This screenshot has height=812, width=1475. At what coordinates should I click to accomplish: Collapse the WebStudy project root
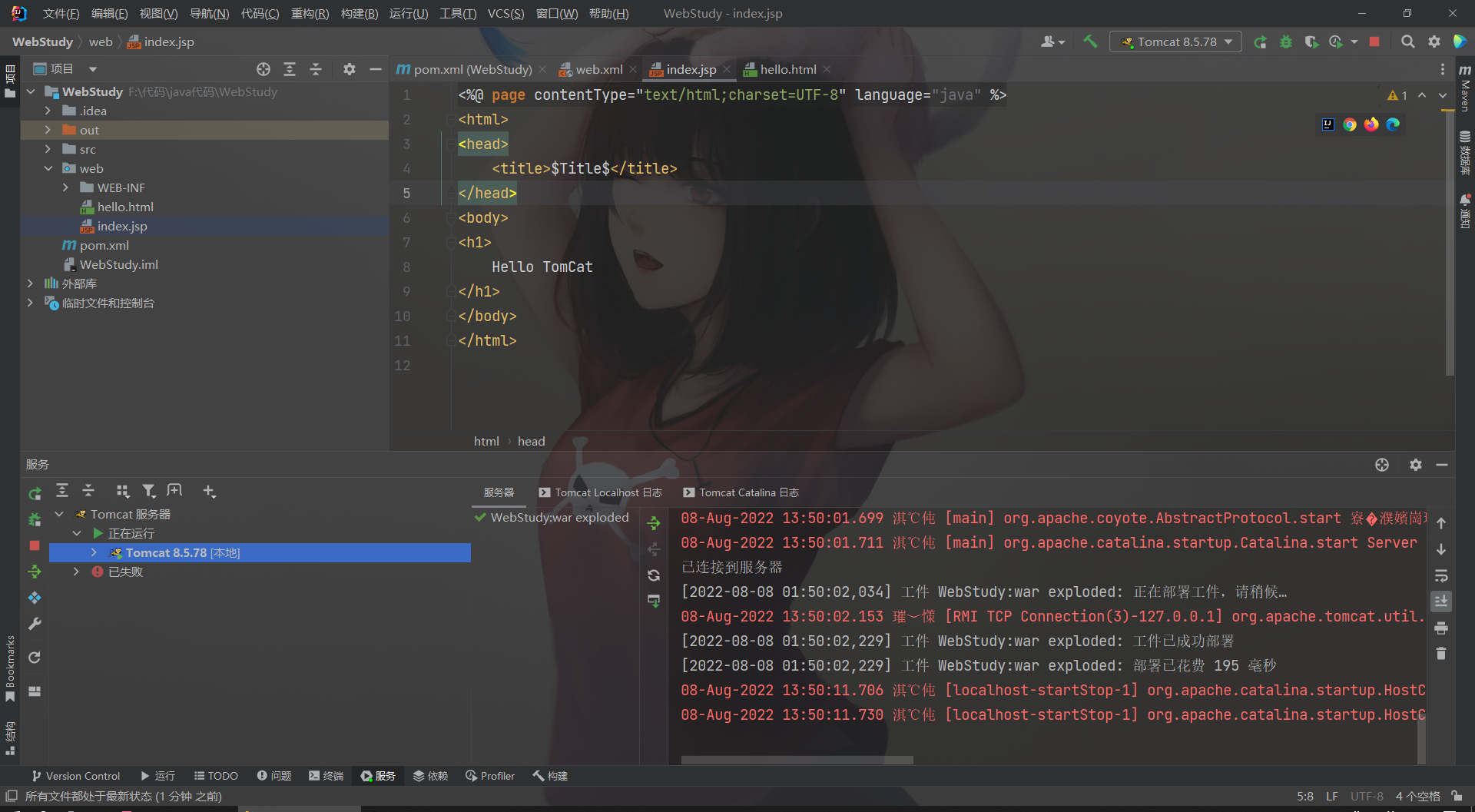coord(31,91)
